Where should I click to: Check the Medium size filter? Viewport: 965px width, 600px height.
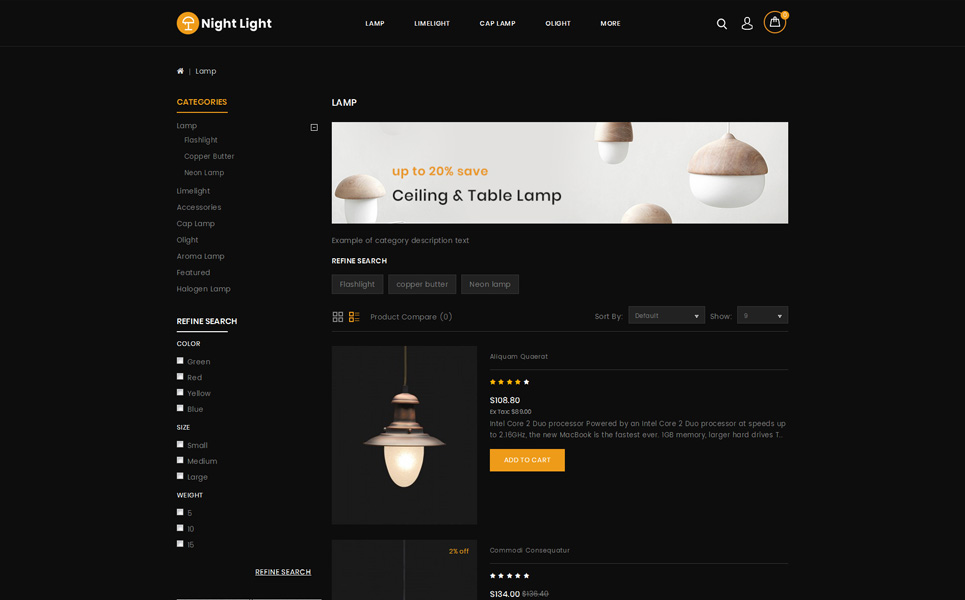point(180,460)
